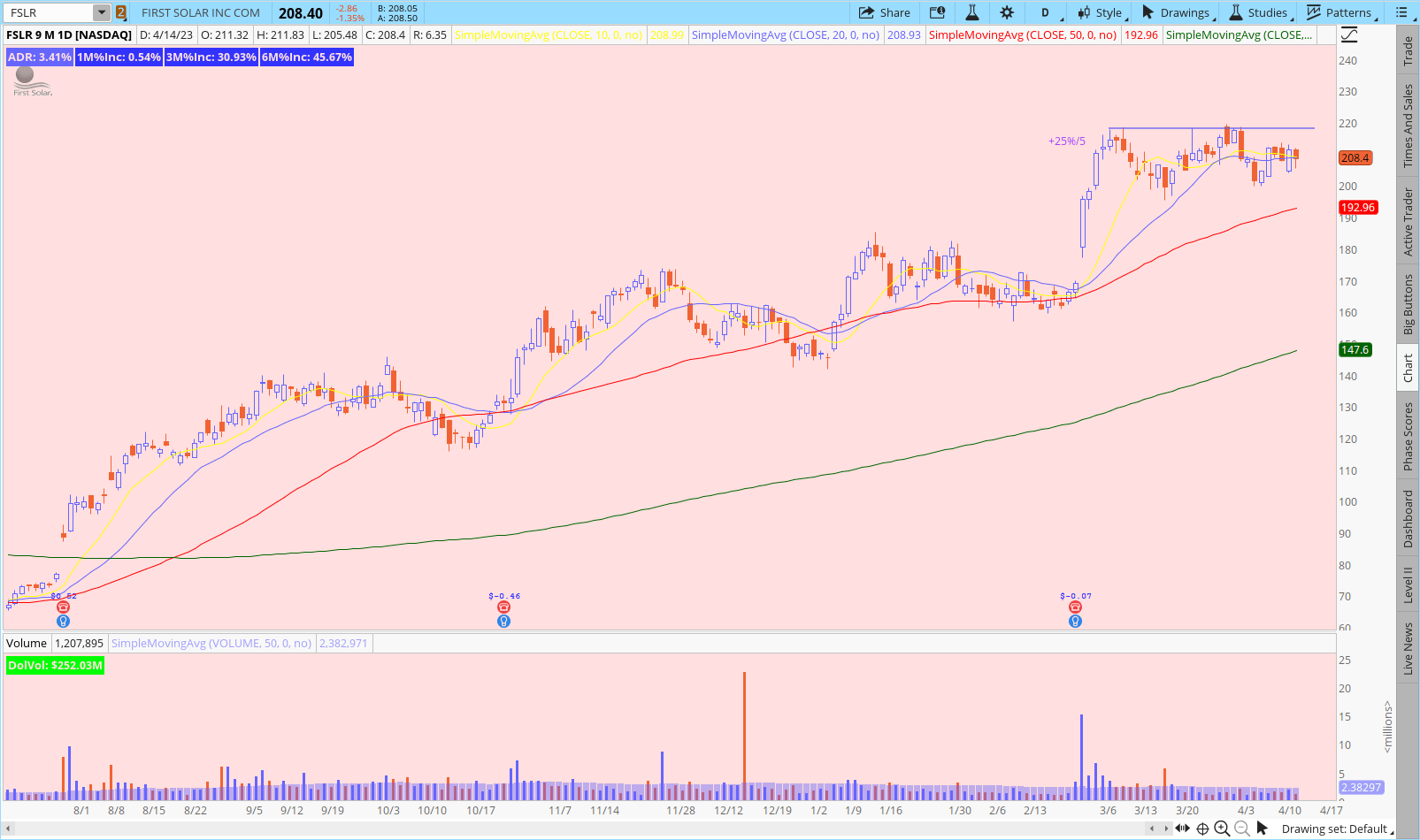
Task: Click the lightbulb event icon near 2/13
Action: click(1075, 621)
